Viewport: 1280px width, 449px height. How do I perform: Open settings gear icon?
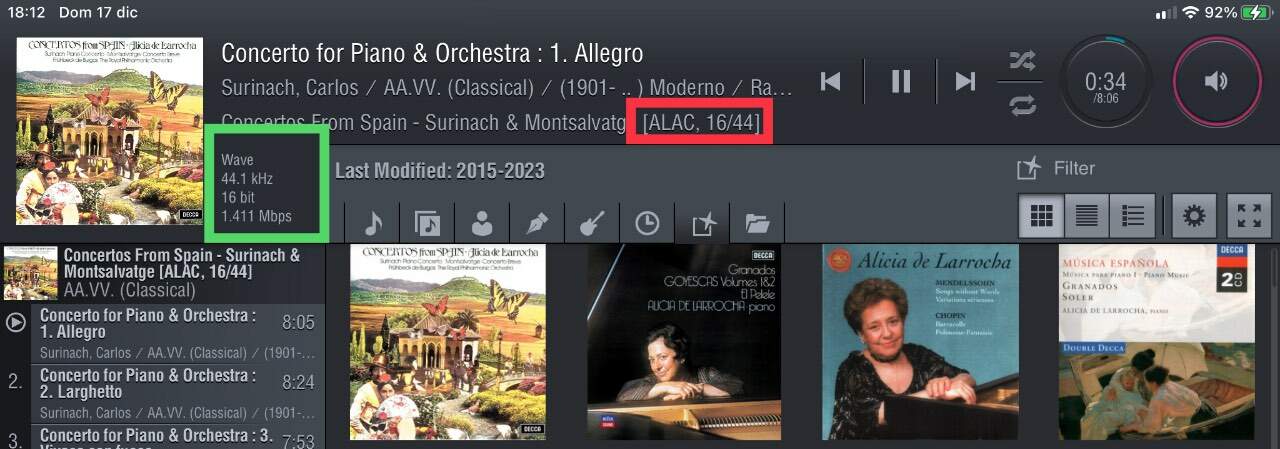tap(1194, 216)
